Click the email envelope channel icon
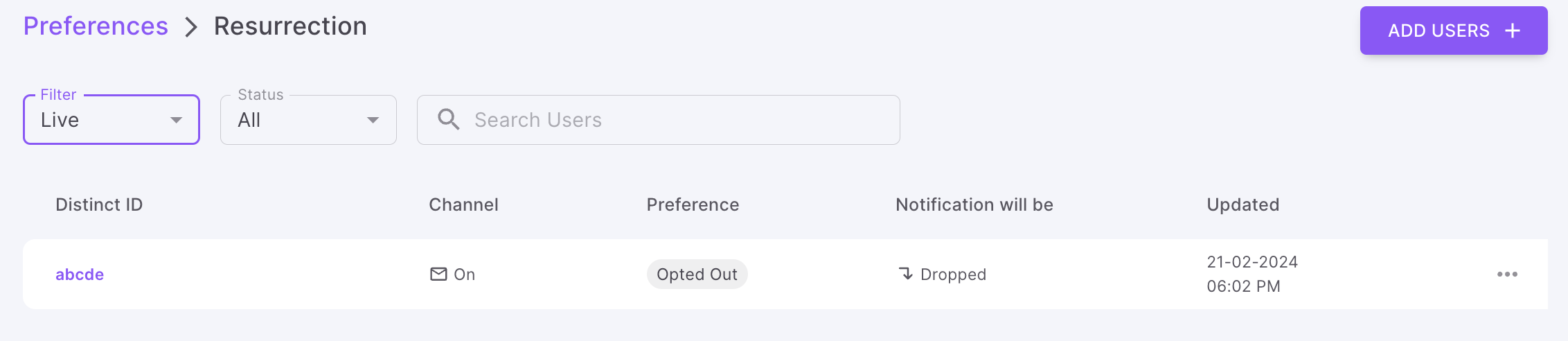The height and width of the screenshot is (341, 1568). pyautogui.click(x=438, y=274)
